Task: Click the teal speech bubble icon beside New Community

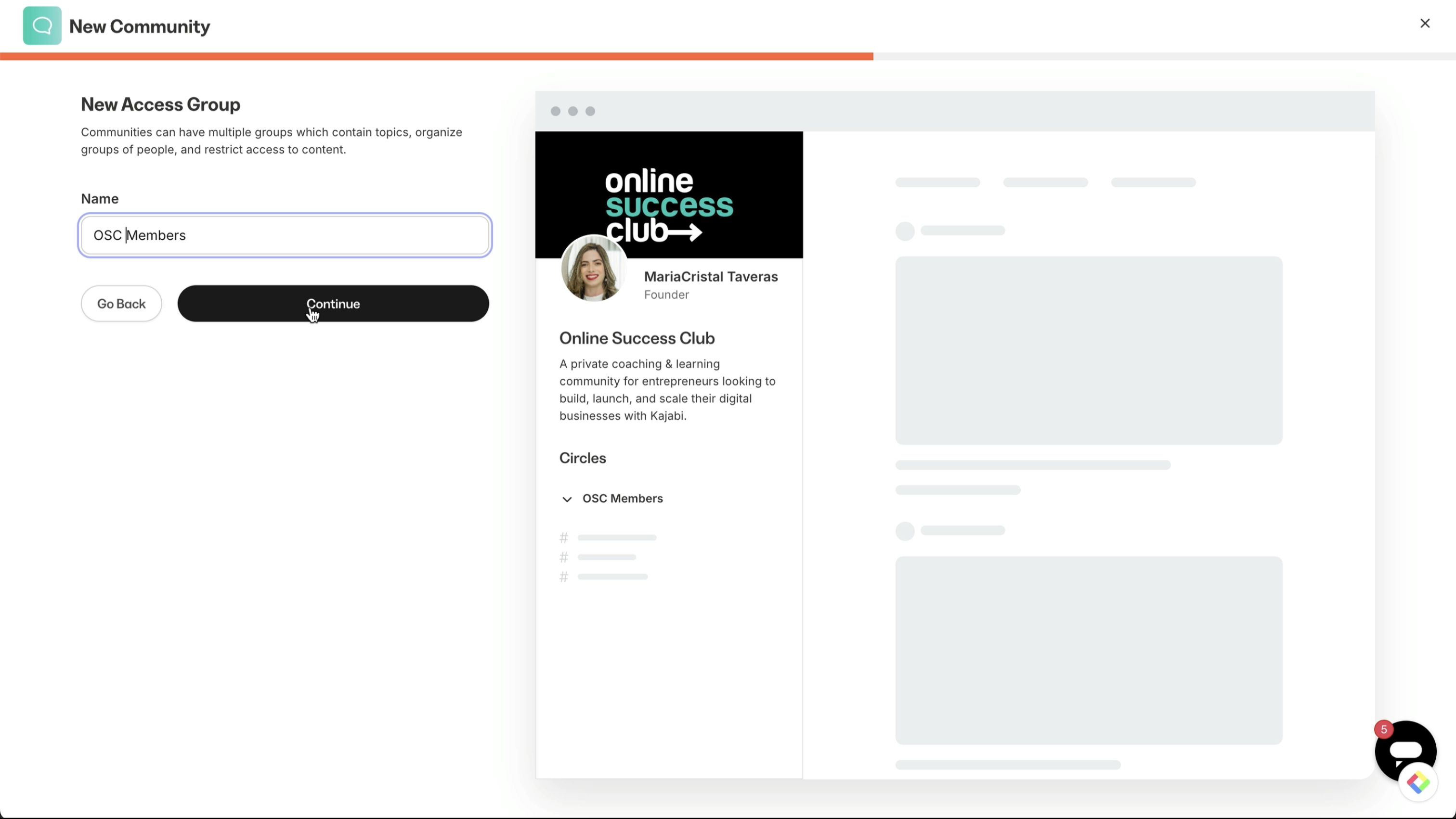Action: [41, 26]
